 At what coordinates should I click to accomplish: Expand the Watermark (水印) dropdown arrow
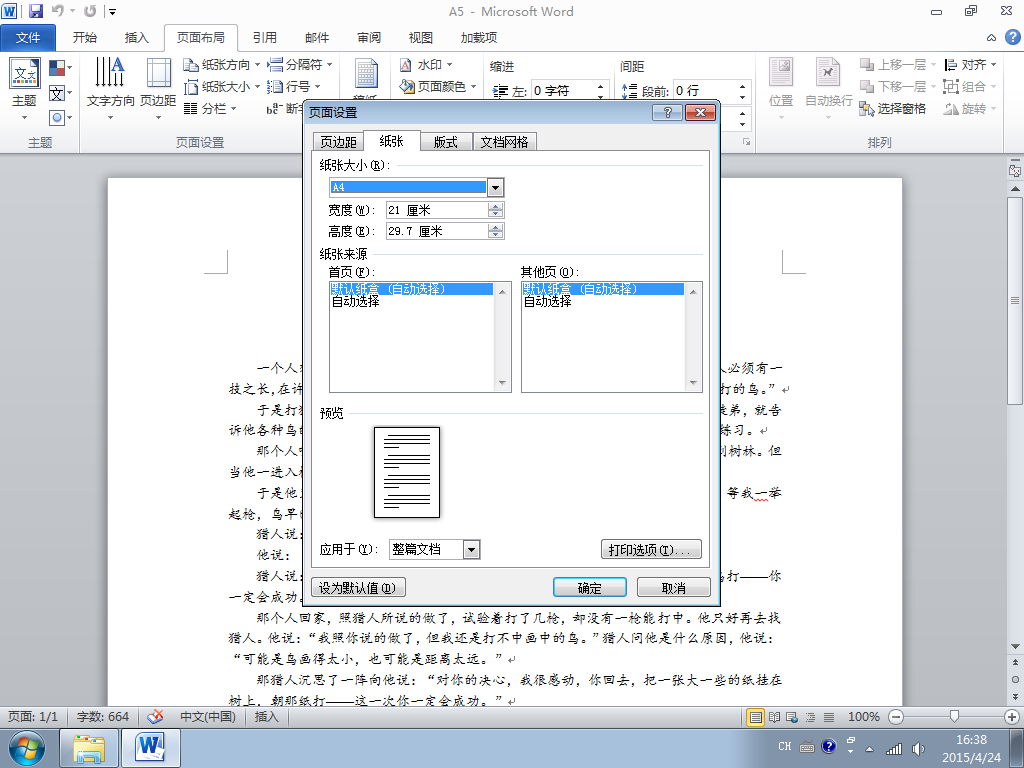[449, 65]
